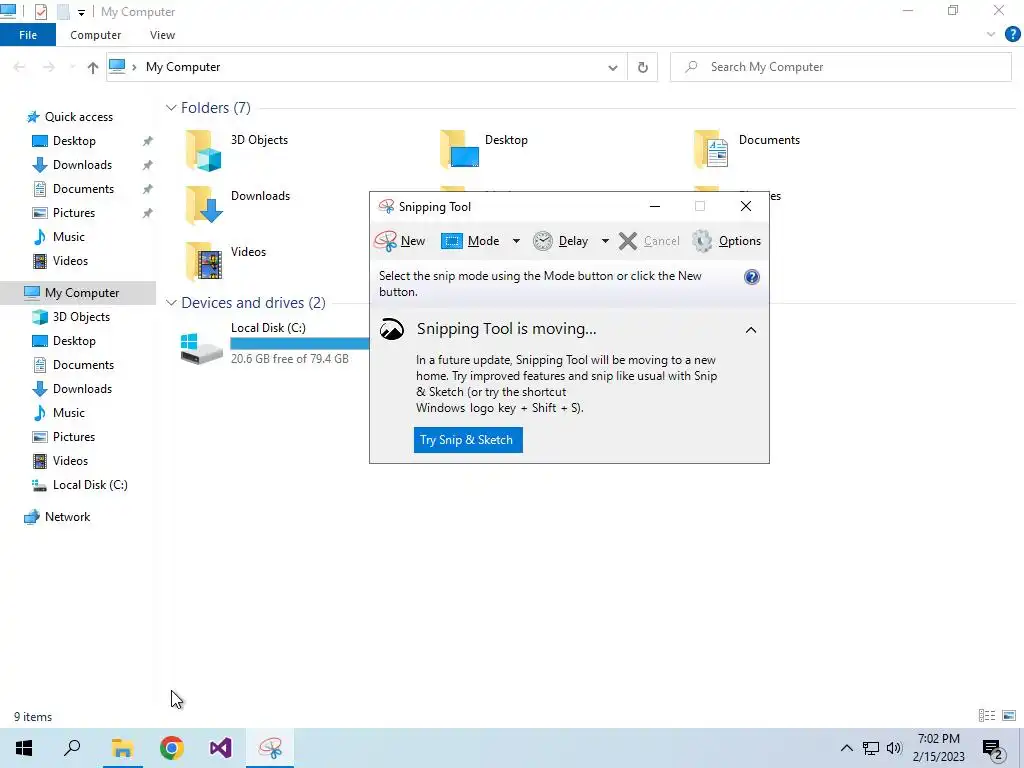1024x768 pixels.
Task: Open the Quick Access Toolbar dropdown
Action: [x=81, y=12]
